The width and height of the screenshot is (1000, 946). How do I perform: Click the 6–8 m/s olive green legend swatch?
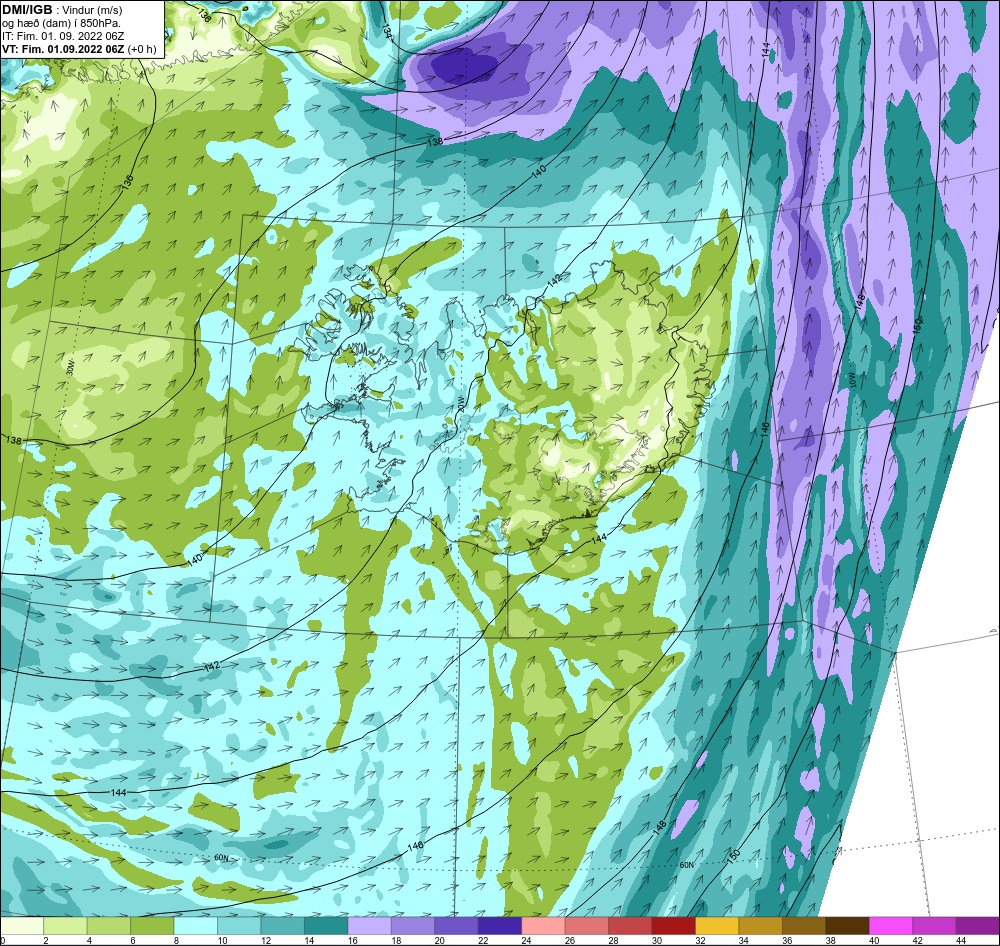pos(152,926)
